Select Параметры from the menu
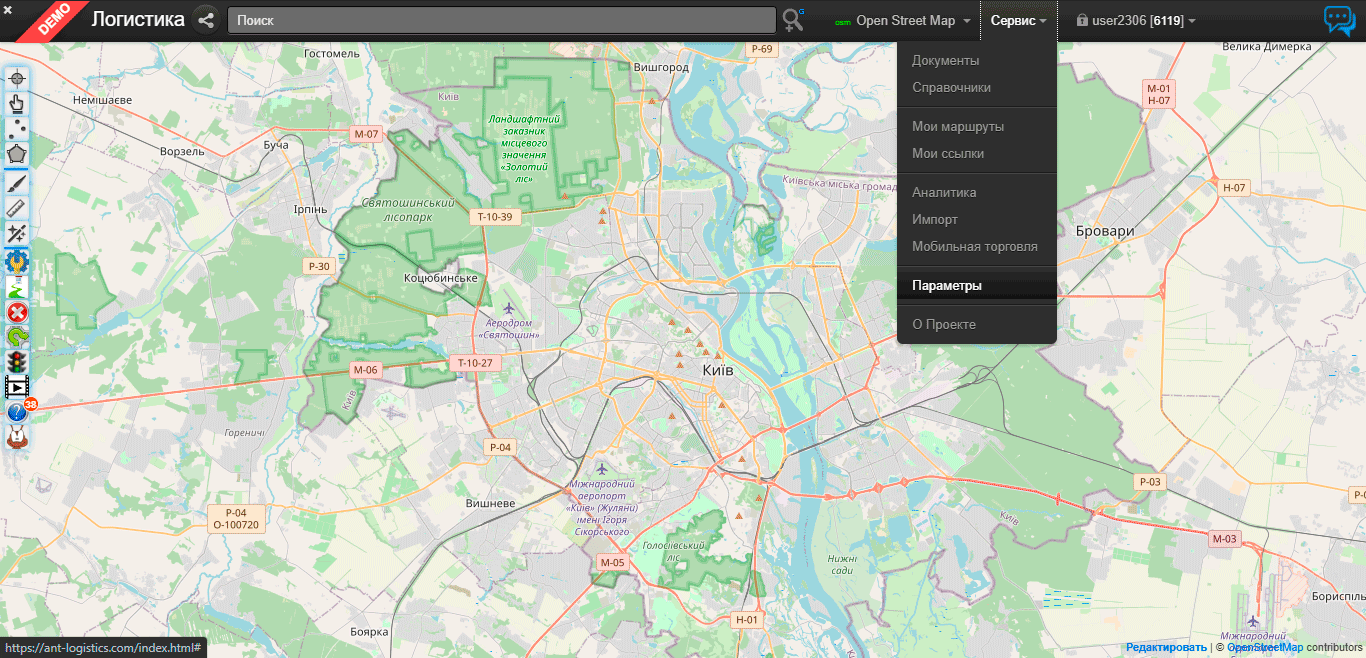This screenshot has width=1366, height=658. (947, 285)
